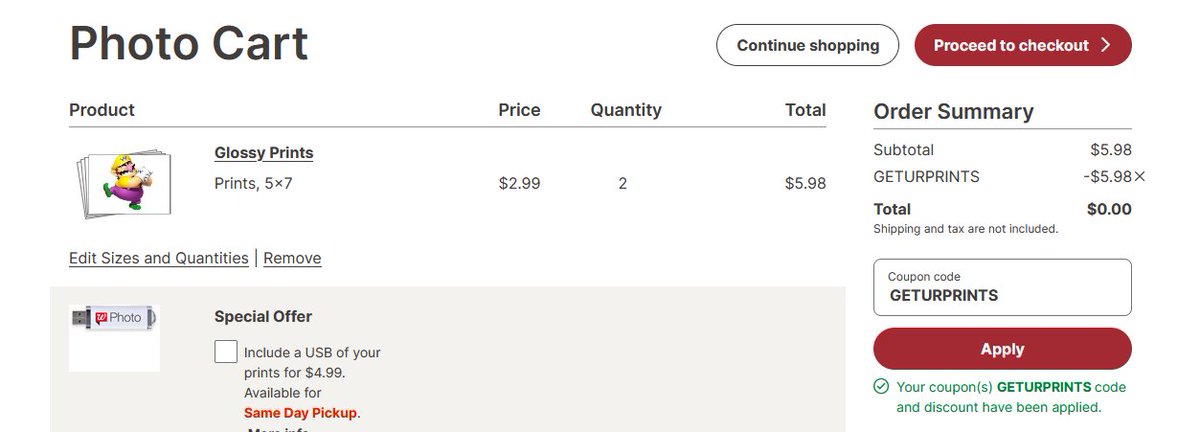Viewport: 1200px width, 432px height.
Task: Click the Special Offer heading
Action: click(263, 316)
